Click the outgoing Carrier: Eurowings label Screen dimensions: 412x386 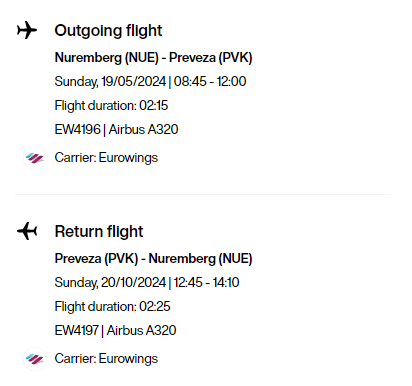click(106, 158)
